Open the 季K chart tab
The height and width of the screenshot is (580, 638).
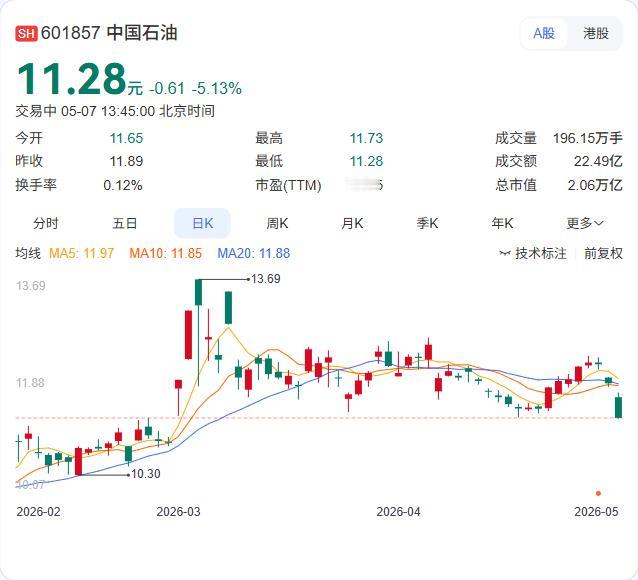coord(427,223)
